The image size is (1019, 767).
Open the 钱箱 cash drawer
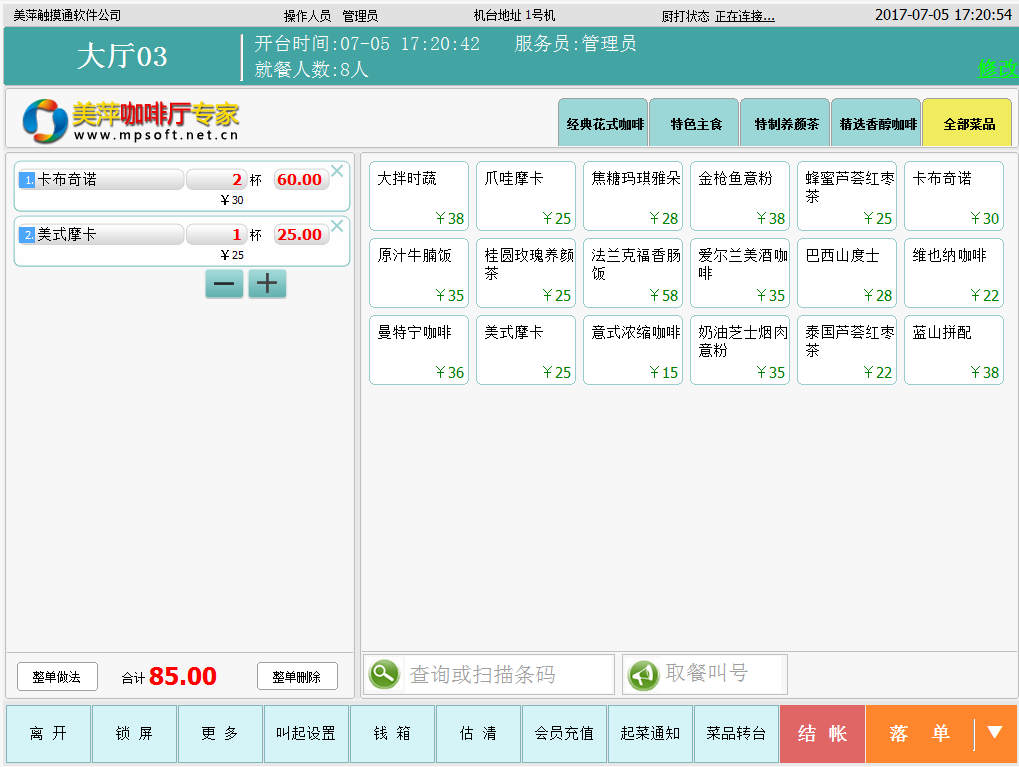392,734
